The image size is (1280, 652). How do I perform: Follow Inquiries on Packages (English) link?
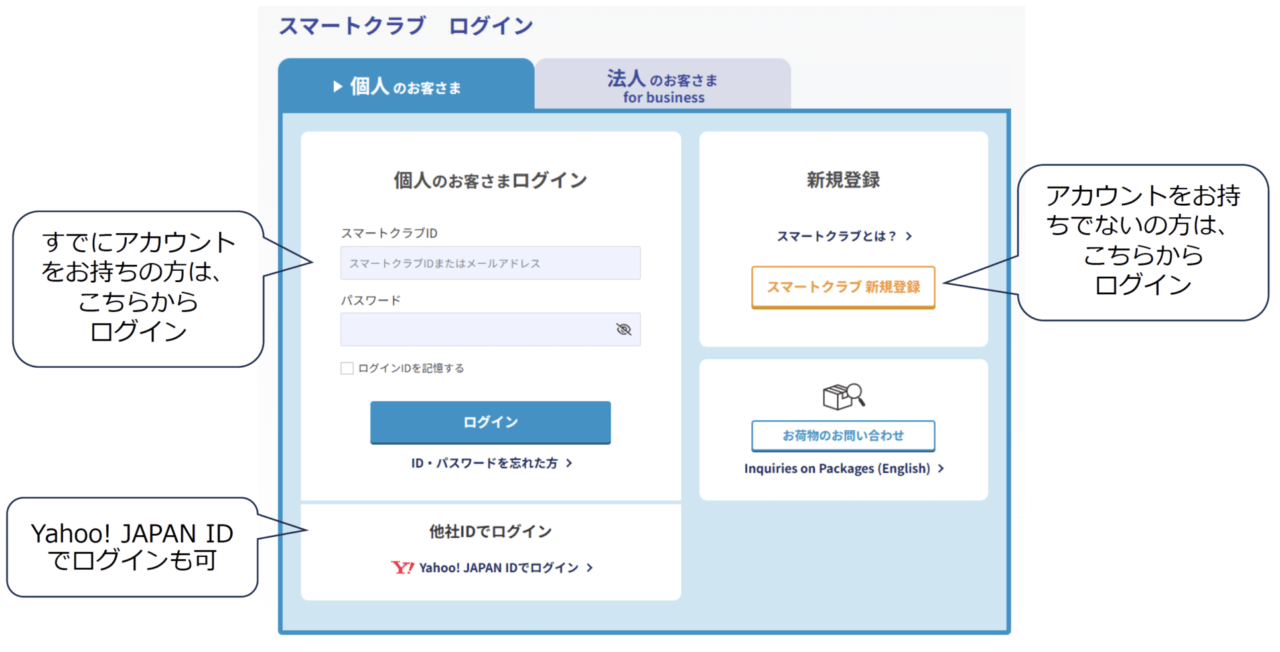tap(837, 469)
